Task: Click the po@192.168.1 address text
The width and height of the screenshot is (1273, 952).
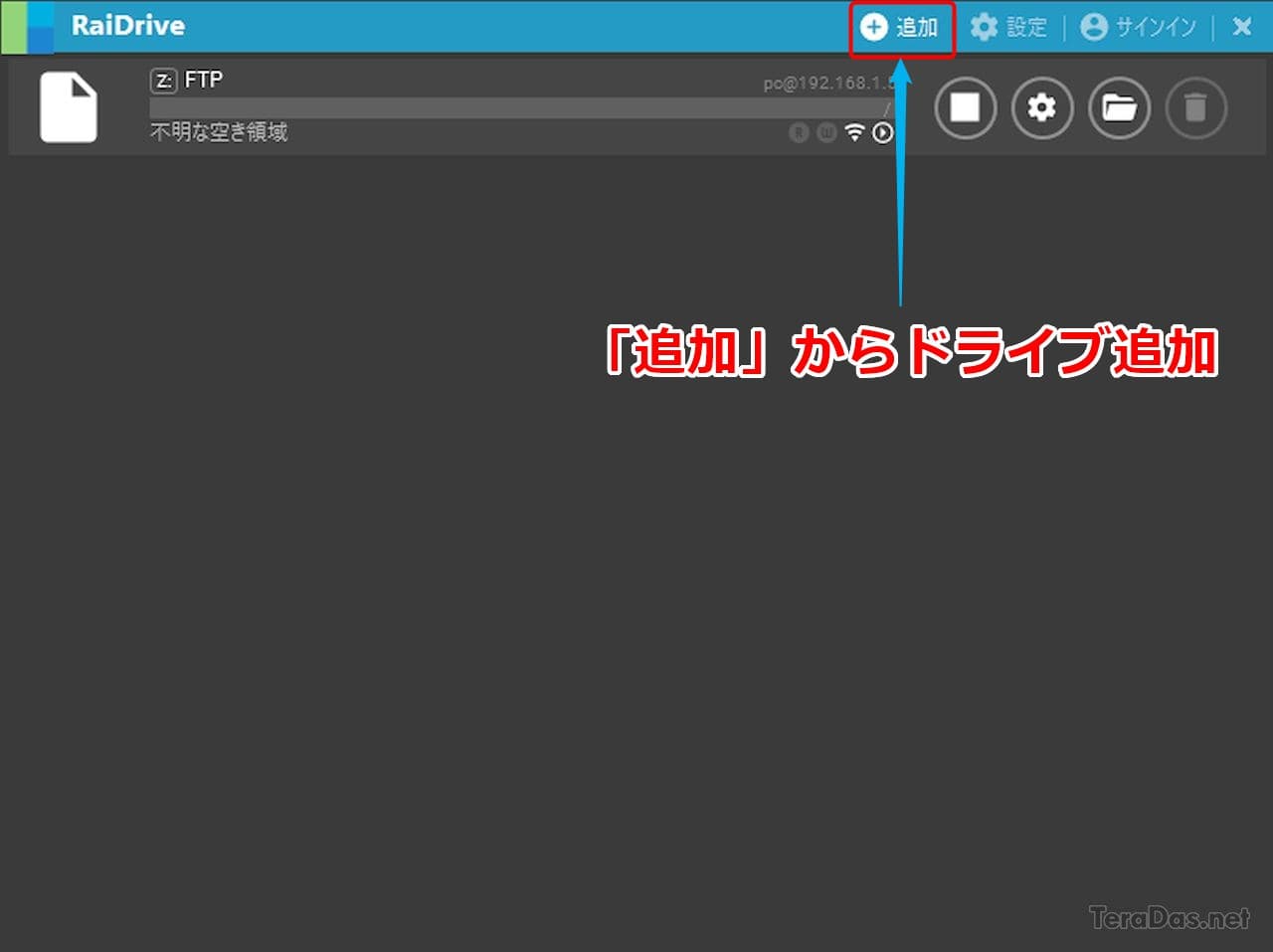Action: tap(828, 84)
